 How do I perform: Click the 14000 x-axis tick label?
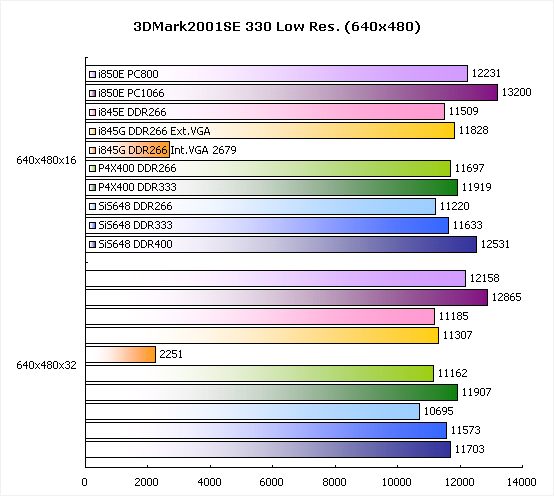click(x=521, y=482)
